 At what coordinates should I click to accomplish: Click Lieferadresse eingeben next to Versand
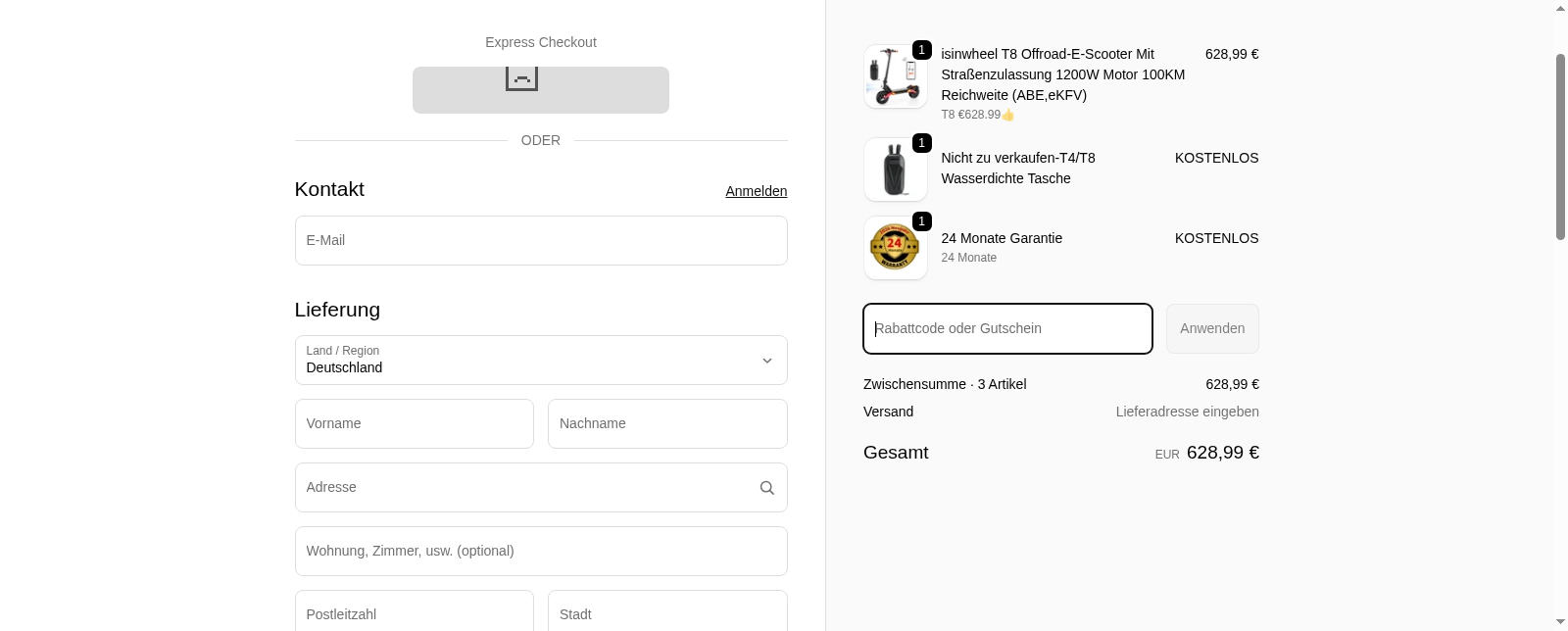tap(1187, 412)
